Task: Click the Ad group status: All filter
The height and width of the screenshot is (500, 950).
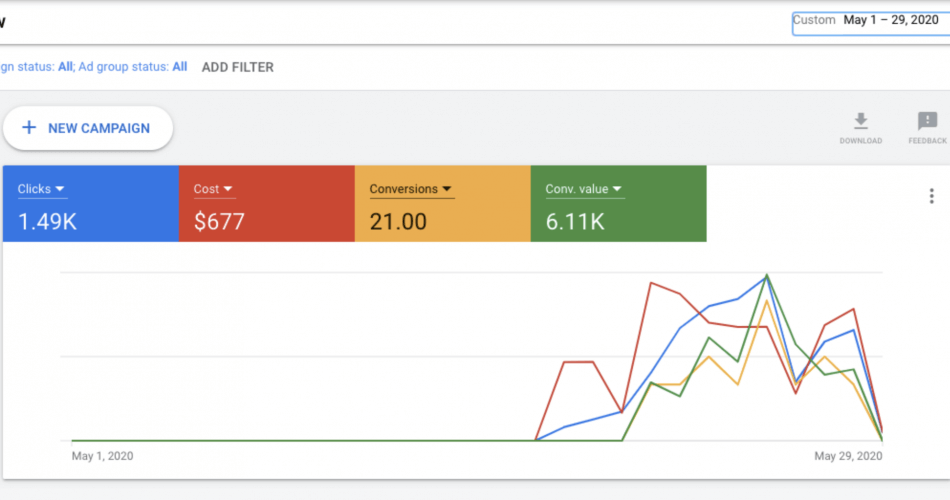Action: pyautogui.click(x=130, y=67)
